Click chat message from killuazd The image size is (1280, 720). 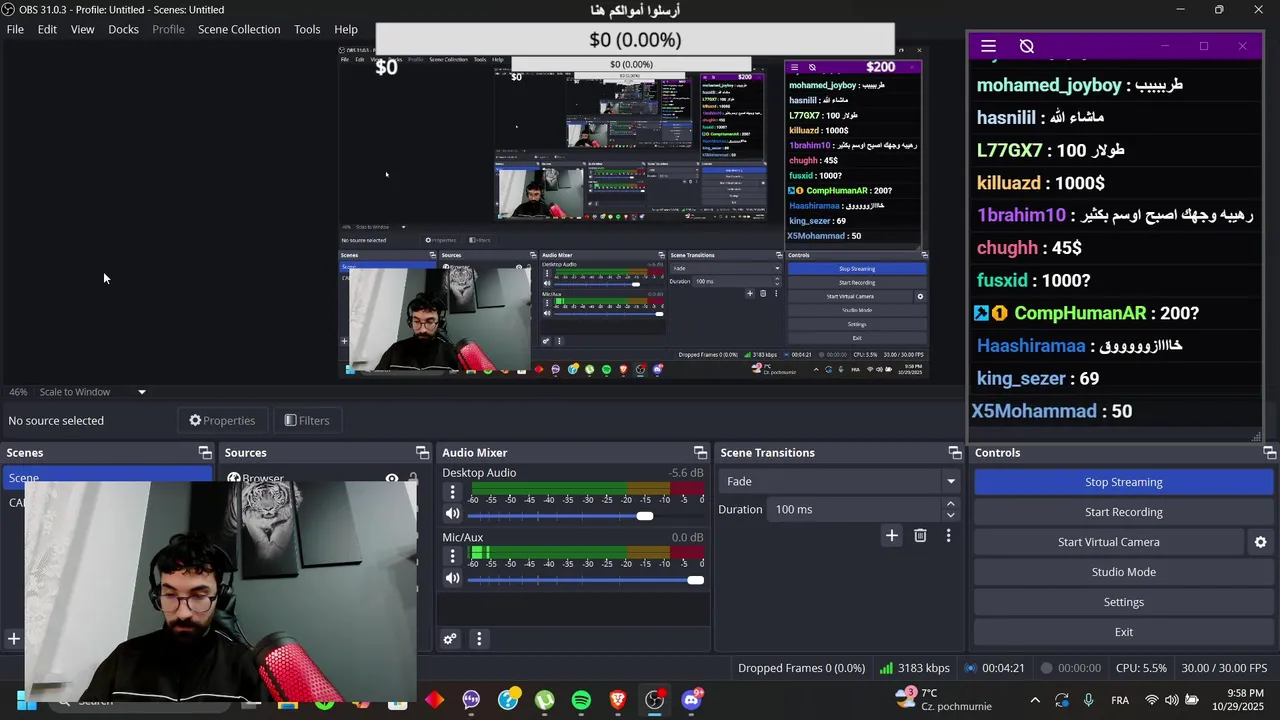(x=1040, y=183)
